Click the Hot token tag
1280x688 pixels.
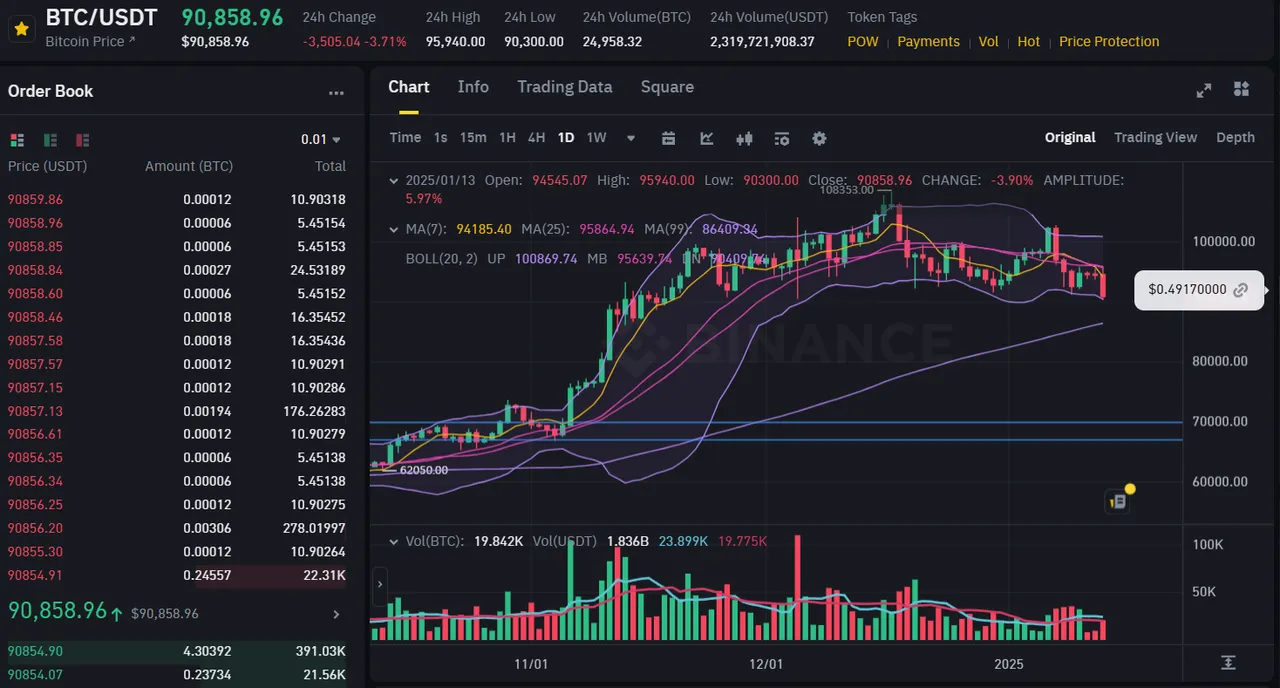point(1028,42)
